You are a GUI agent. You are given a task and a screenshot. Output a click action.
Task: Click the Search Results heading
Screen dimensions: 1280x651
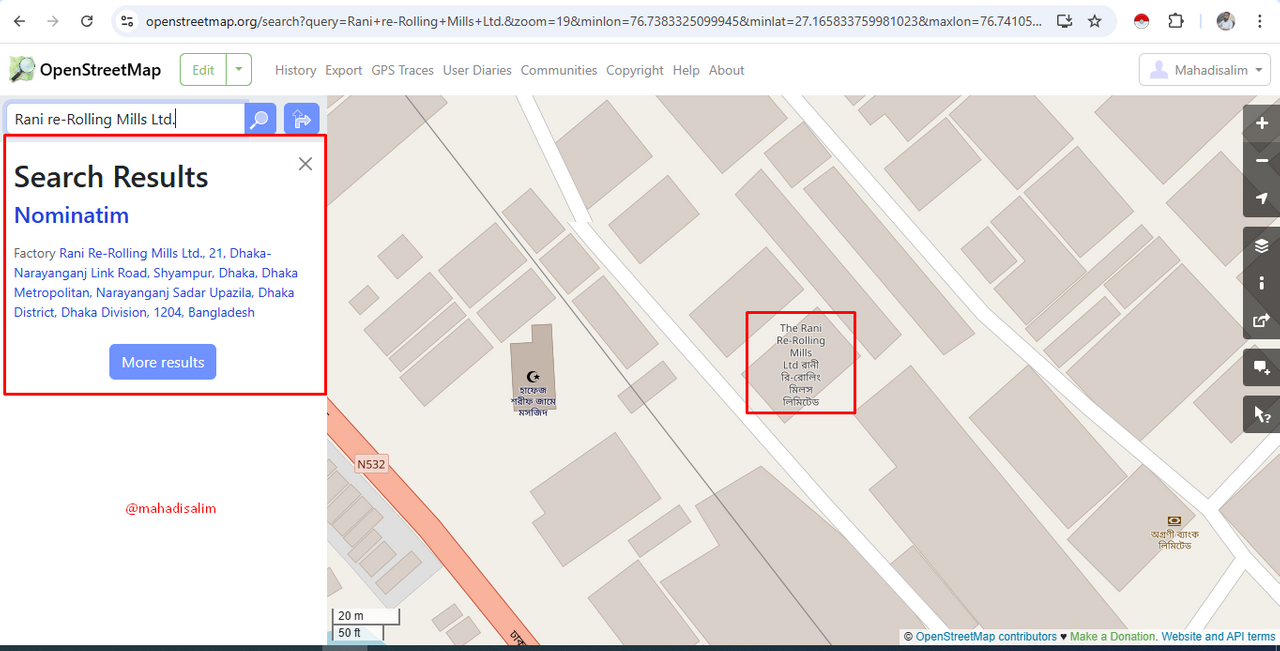[111, 177]
